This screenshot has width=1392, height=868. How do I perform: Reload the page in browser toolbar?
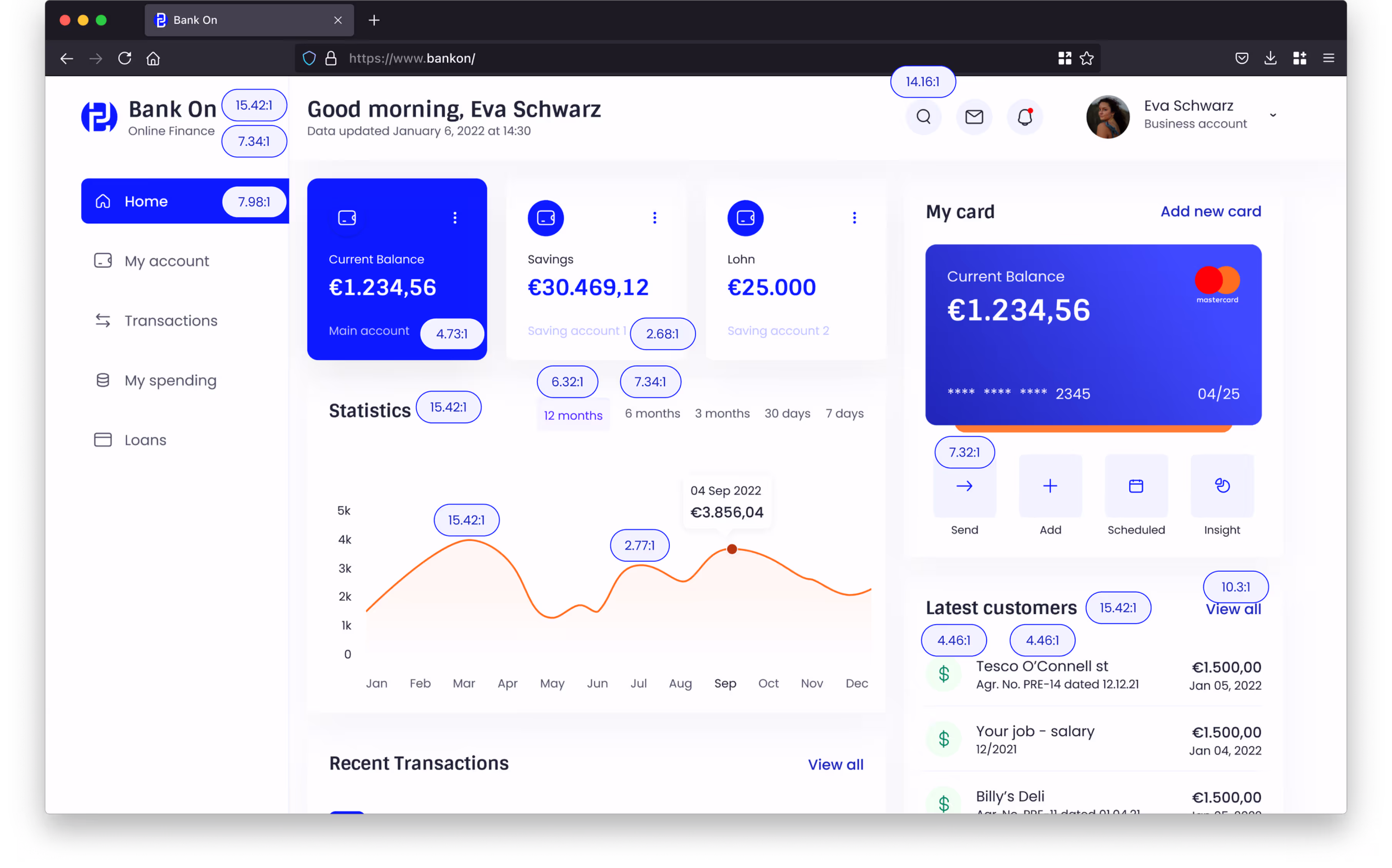tap(125, 58)
